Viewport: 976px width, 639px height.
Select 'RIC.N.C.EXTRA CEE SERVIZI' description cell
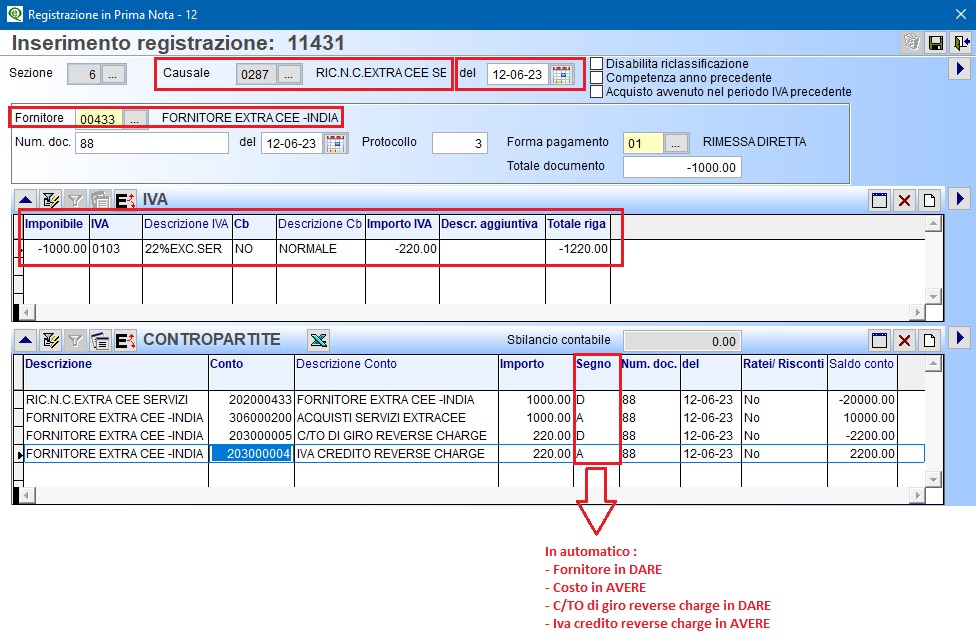click(x=116, y=399)
